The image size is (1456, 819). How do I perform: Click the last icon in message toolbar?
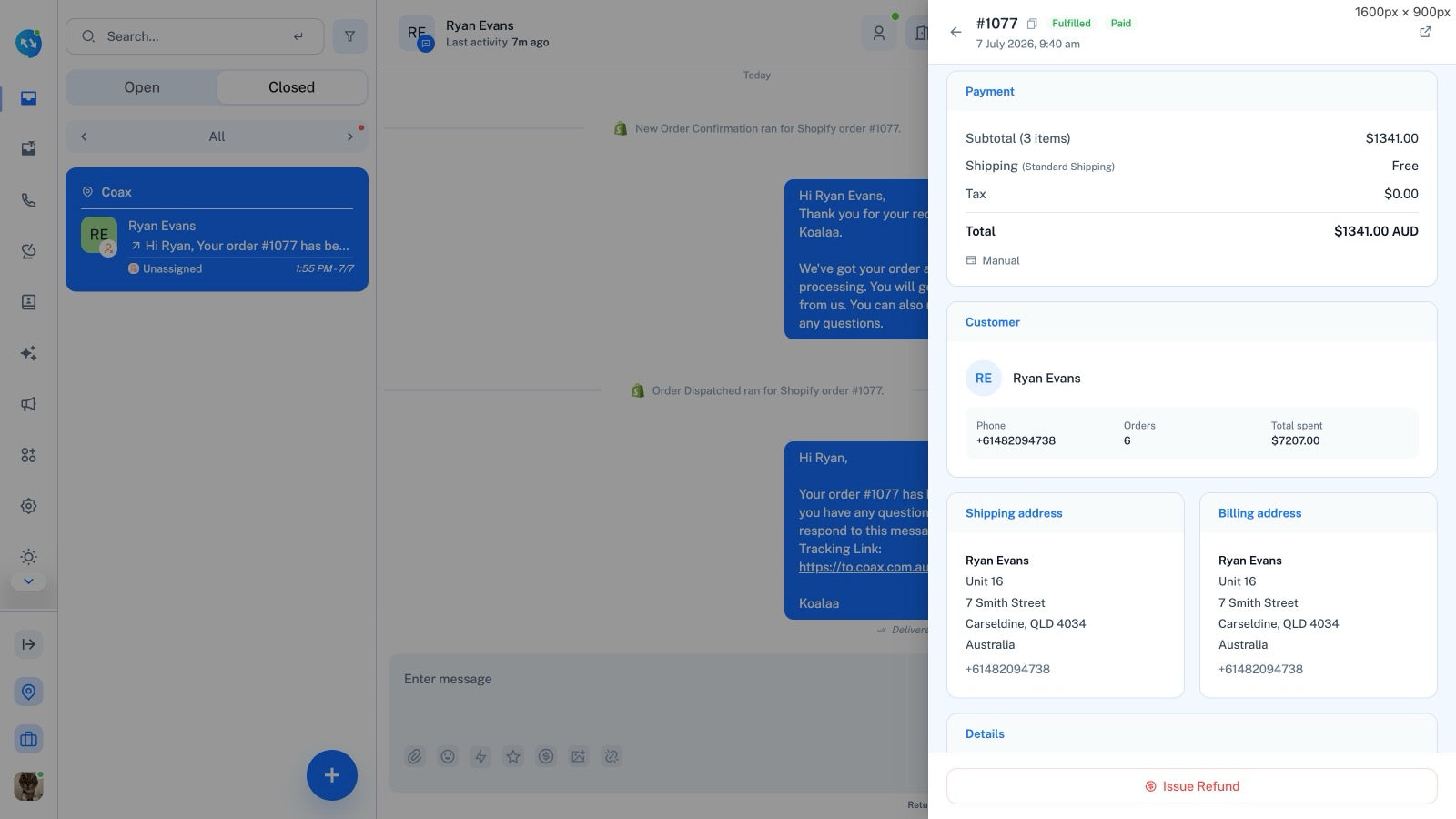612,756
